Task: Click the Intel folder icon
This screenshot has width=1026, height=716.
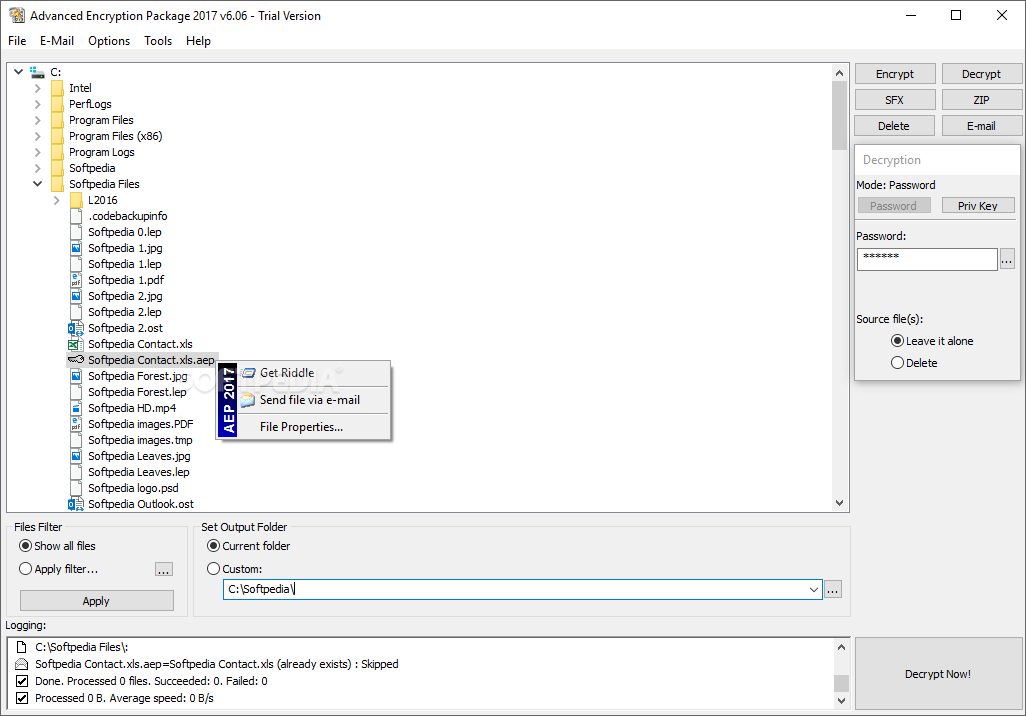Action: [57, 88]
